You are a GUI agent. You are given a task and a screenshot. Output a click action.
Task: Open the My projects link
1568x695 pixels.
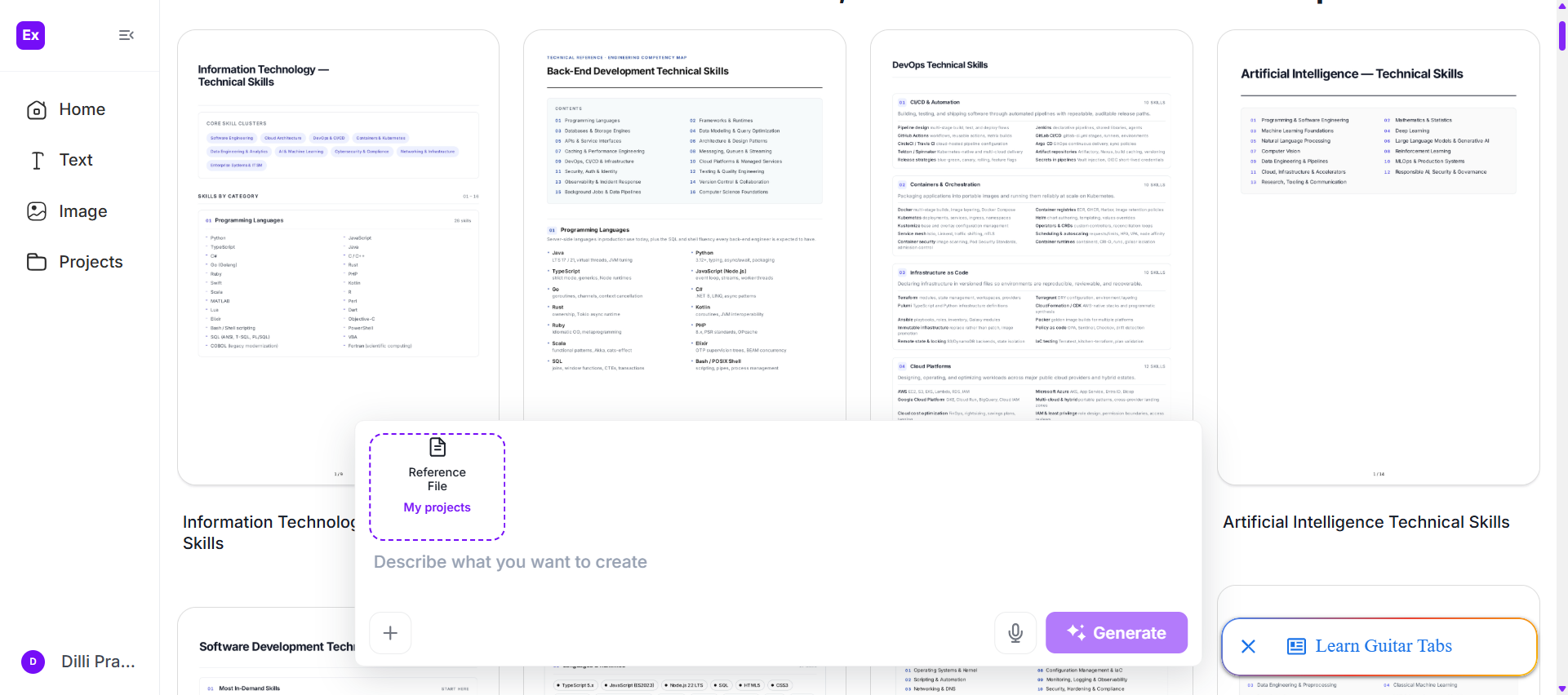click(x=438, y=507)
